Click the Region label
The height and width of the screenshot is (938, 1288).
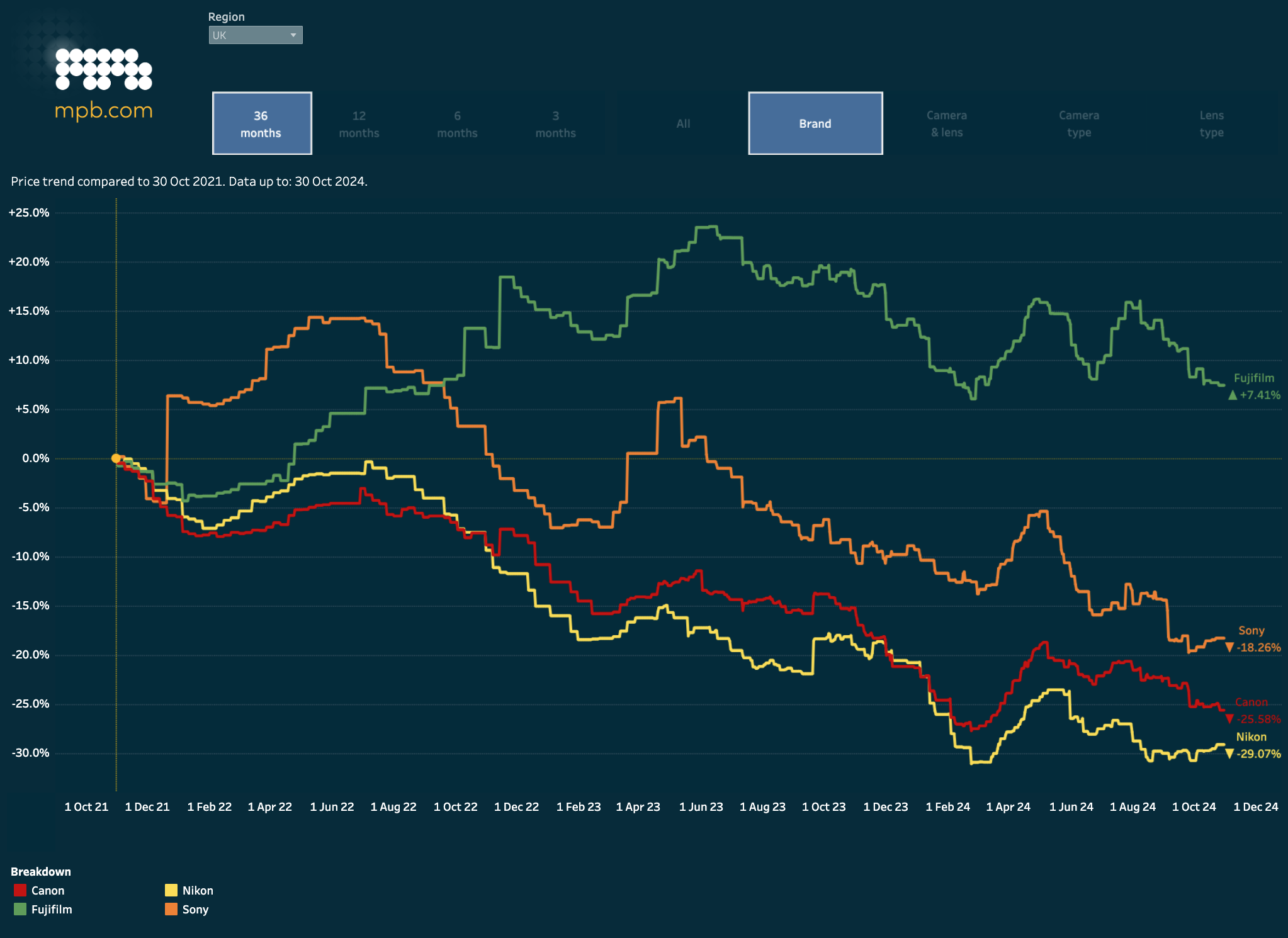click(227, 17)
